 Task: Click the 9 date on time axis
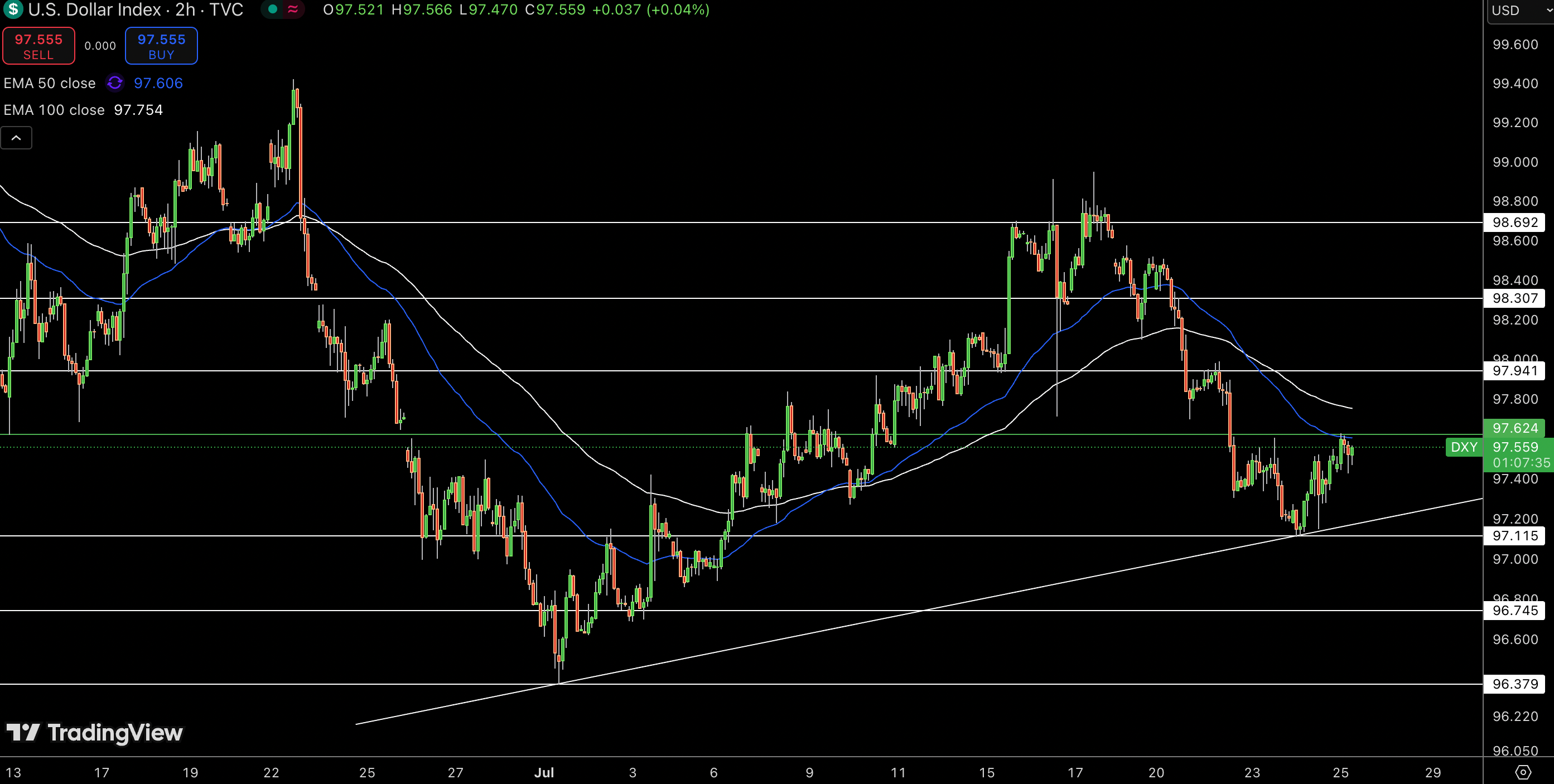coord(809,772)
